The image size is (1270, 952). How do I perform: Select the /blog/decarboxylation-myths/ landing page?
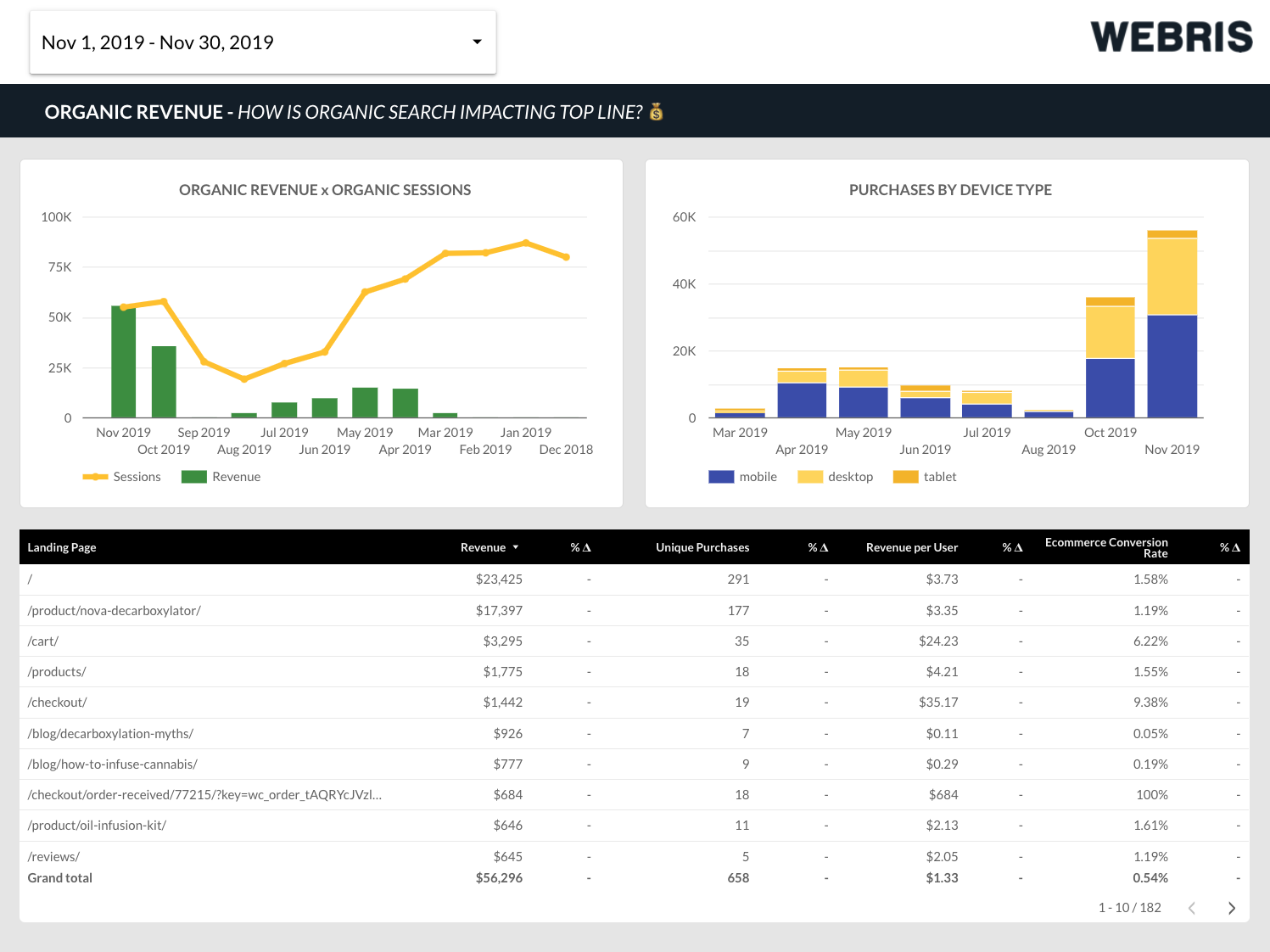[110, 734]
